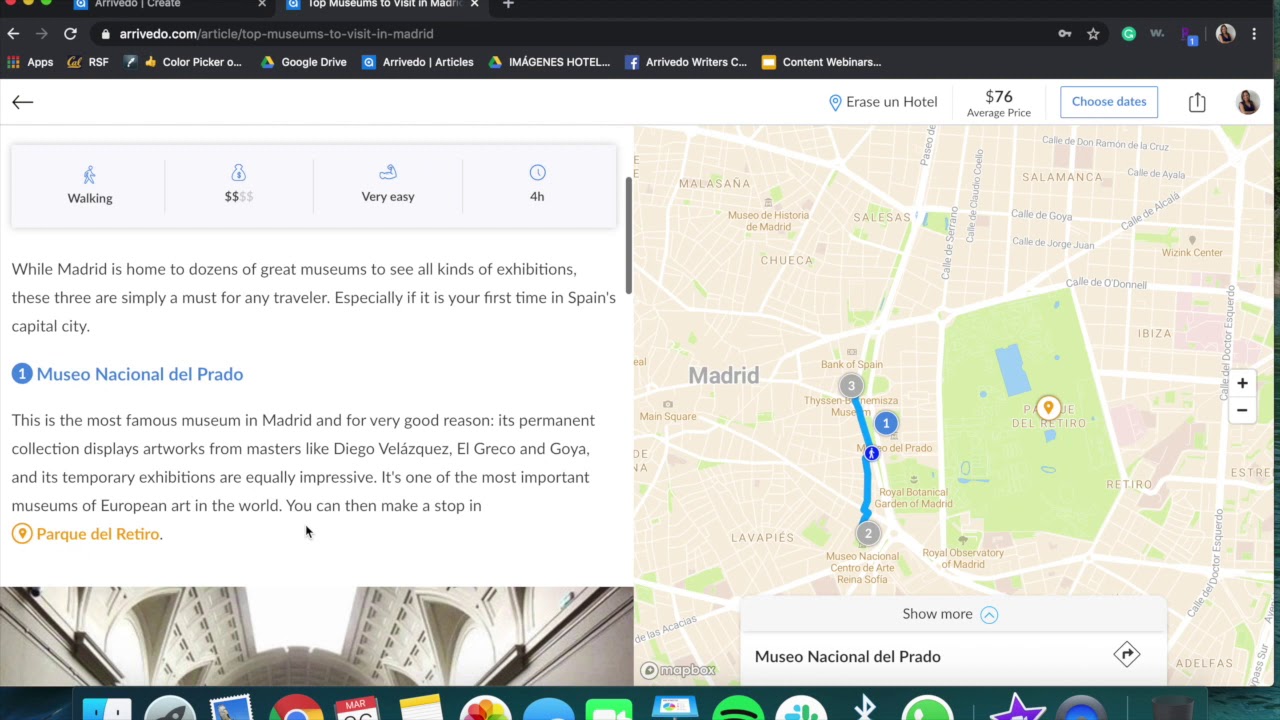
Task: Select the Top Museums to Visit tab
Action: click(383, 5)
